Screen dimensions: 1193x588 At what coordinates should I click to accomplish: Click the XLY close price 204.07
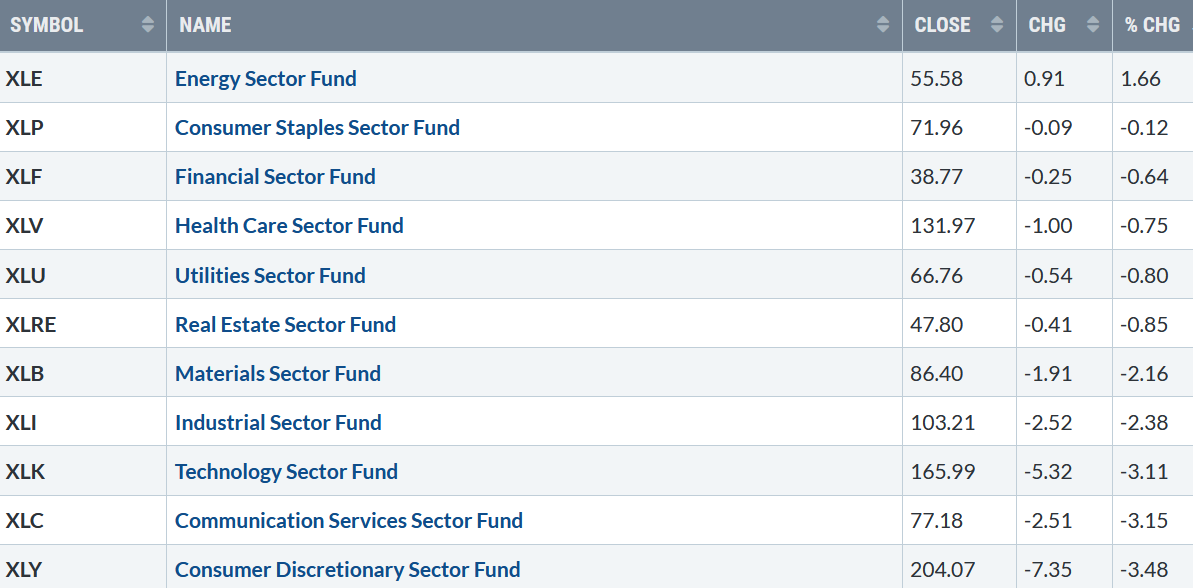point(937,570)
